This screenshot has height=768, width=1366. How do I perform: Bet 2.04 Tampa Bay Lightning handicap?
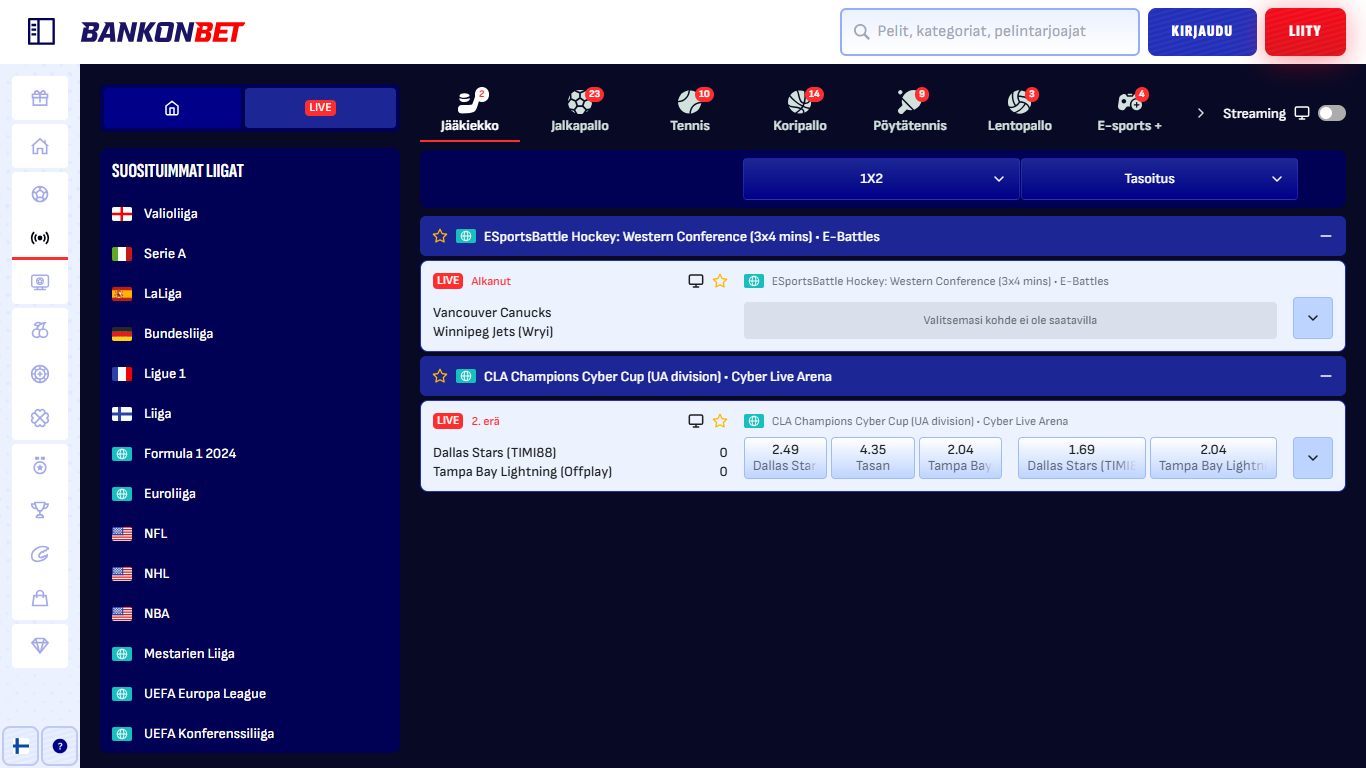(1213, 458)
